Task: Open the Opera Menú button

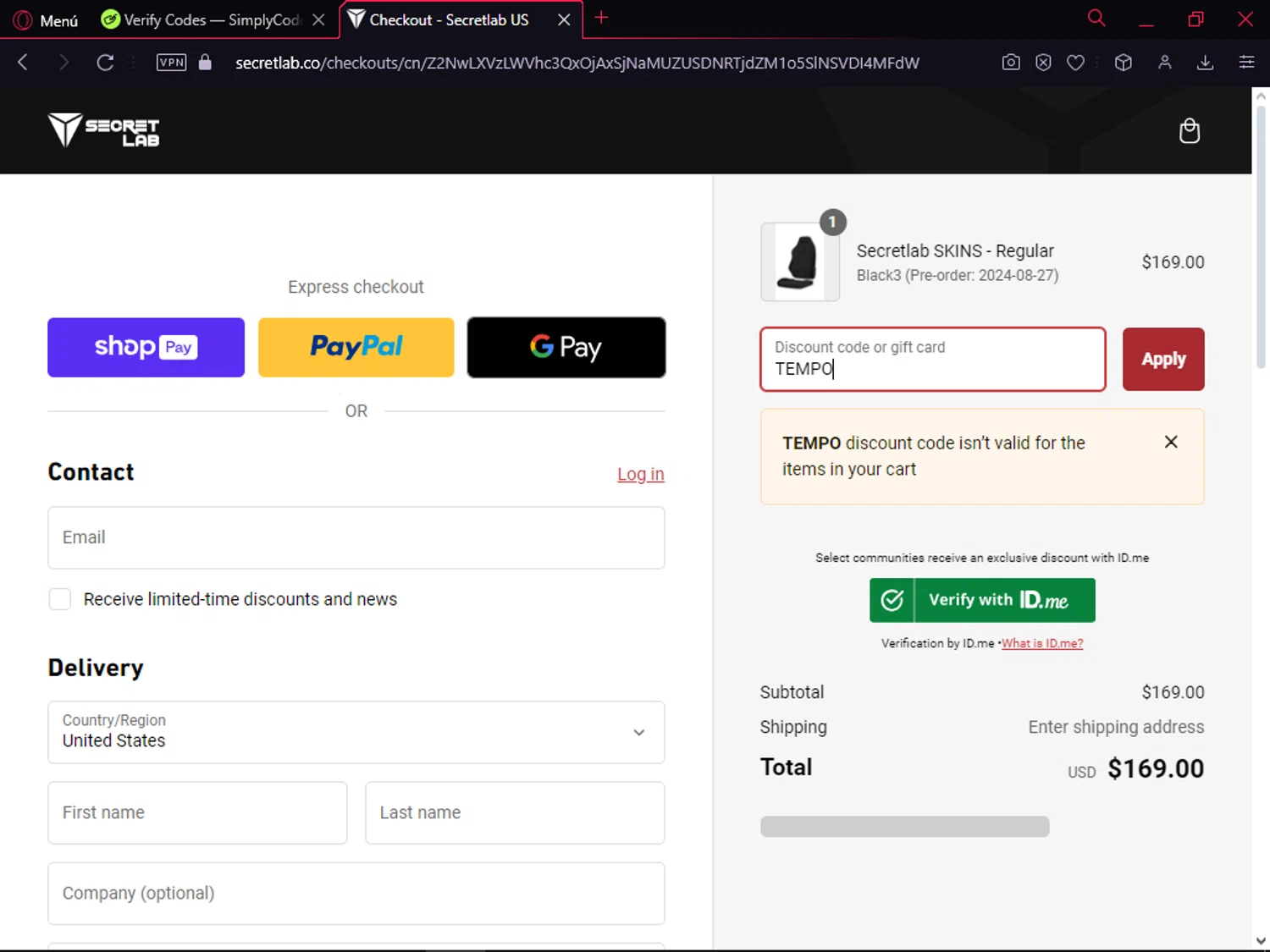Action: [x=47, y=19]
